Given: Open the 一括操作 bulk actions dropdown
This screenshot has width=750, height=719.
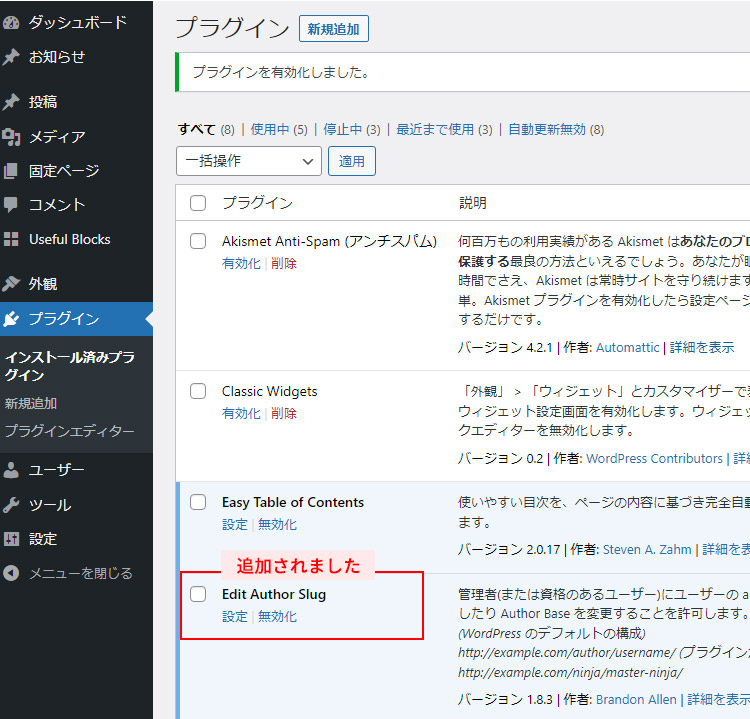Looking at the screenshot, I should 249,161.
